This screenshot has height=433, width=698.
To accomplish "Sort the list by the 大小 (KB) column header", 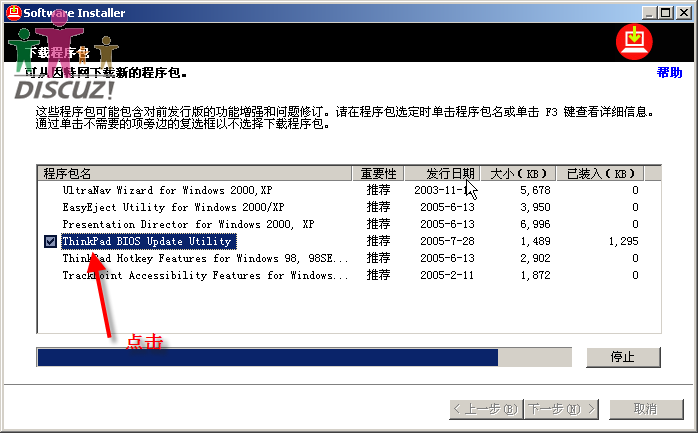I will 517,173.
